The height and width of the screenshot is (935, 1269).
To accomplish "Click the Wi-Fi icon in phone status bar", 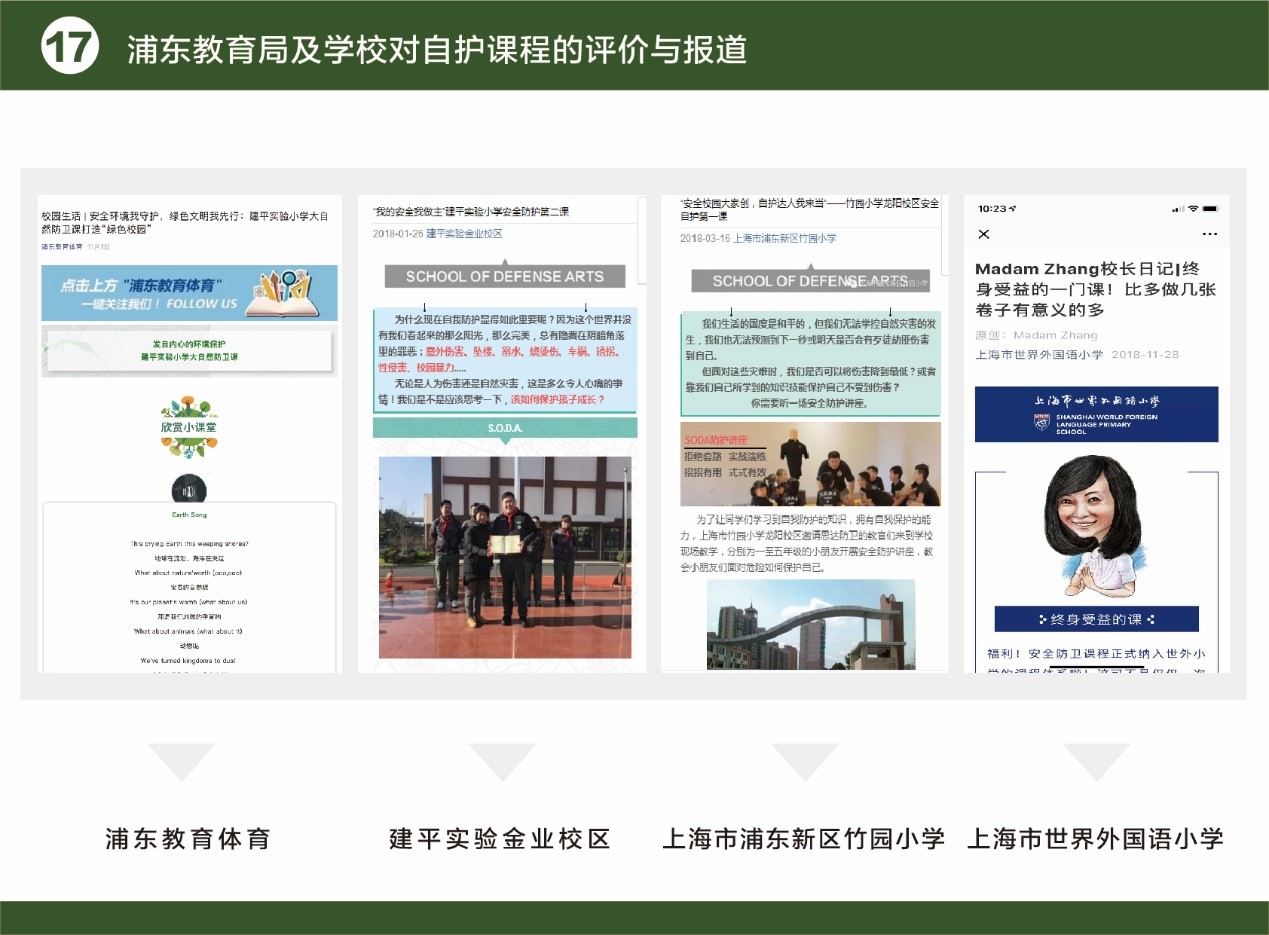I will (1192, 208).
